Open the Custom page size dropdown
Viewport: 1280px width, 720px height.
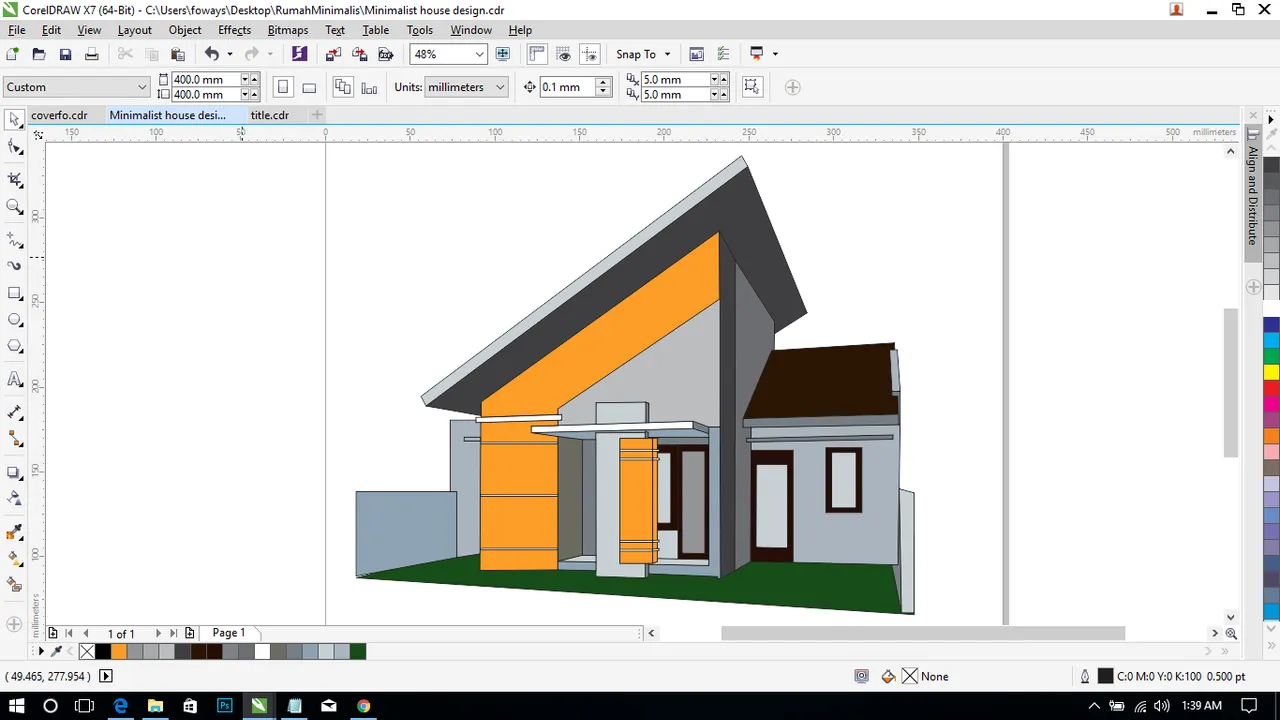tap(141, 87)
